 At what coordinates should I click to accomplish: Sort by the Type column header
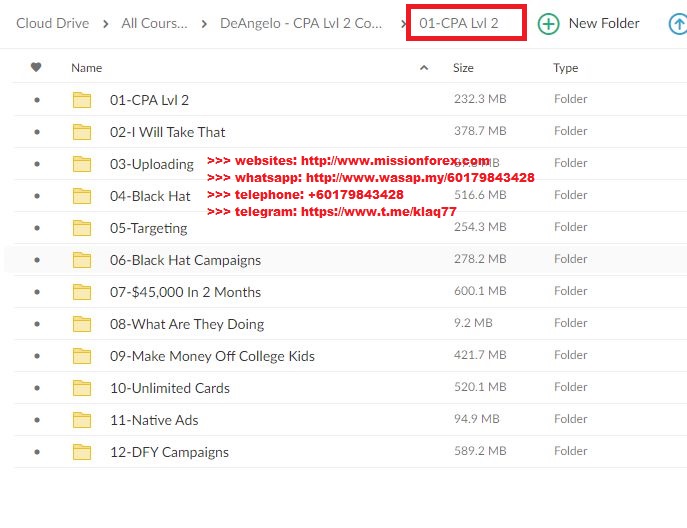[565, 68]
